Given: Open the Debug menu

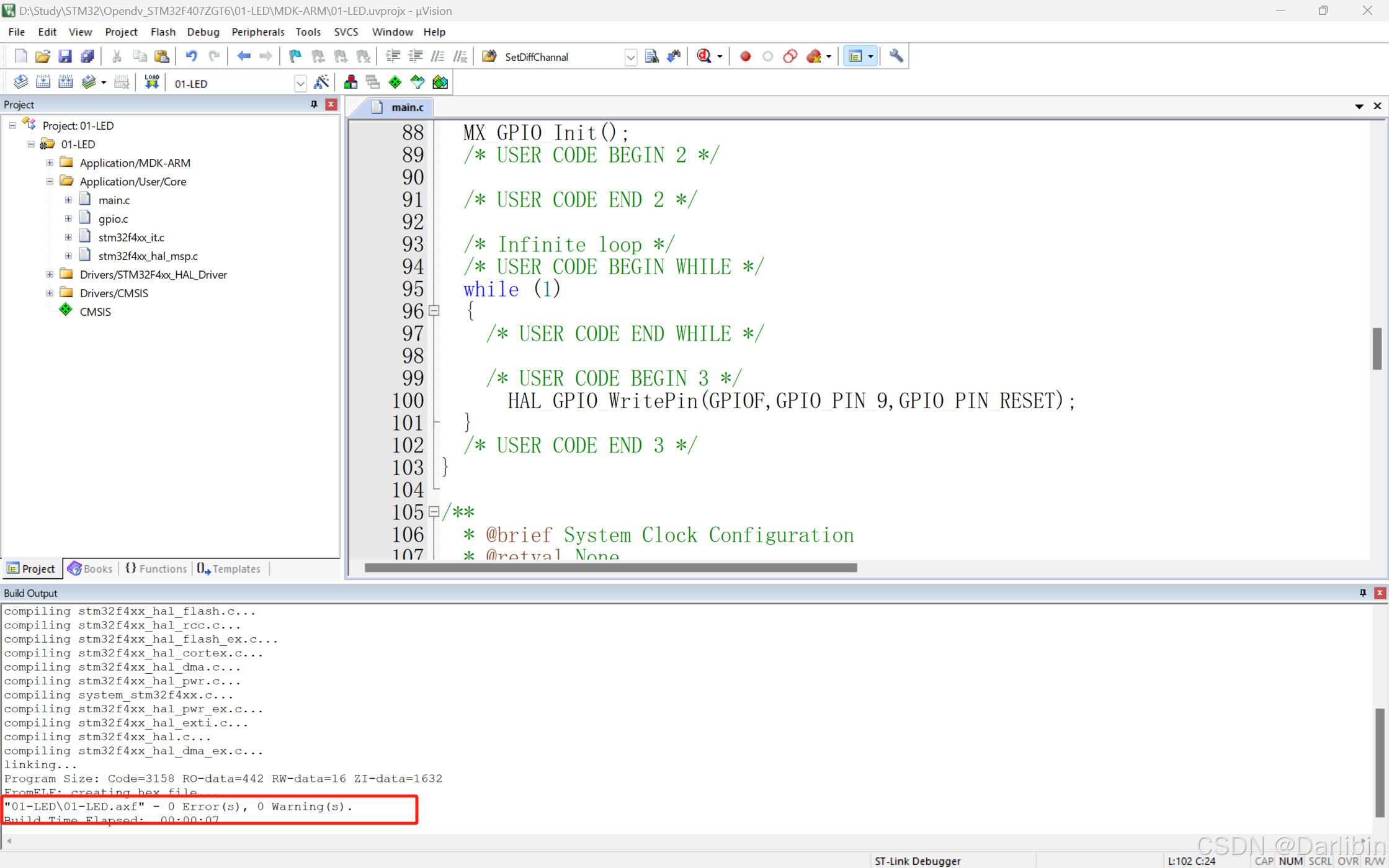Looking at the screenshot, I should pyautogui.click(x=203, y=32).
